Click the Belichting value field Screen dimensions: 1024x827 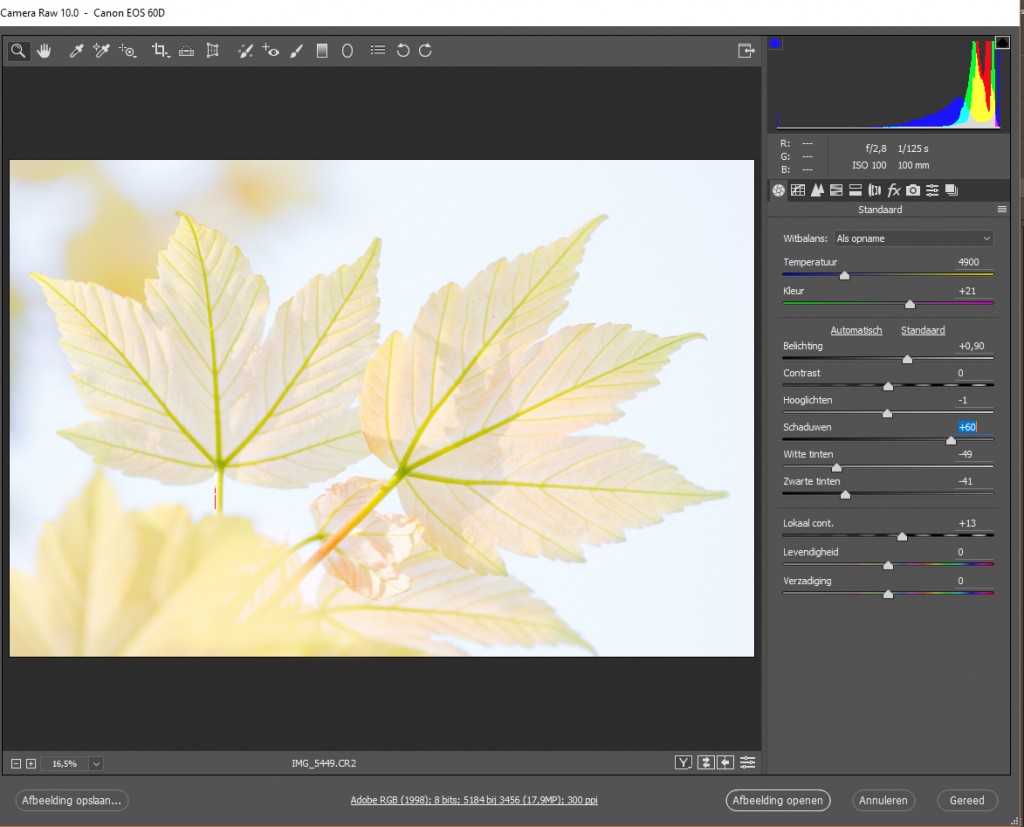971,346
